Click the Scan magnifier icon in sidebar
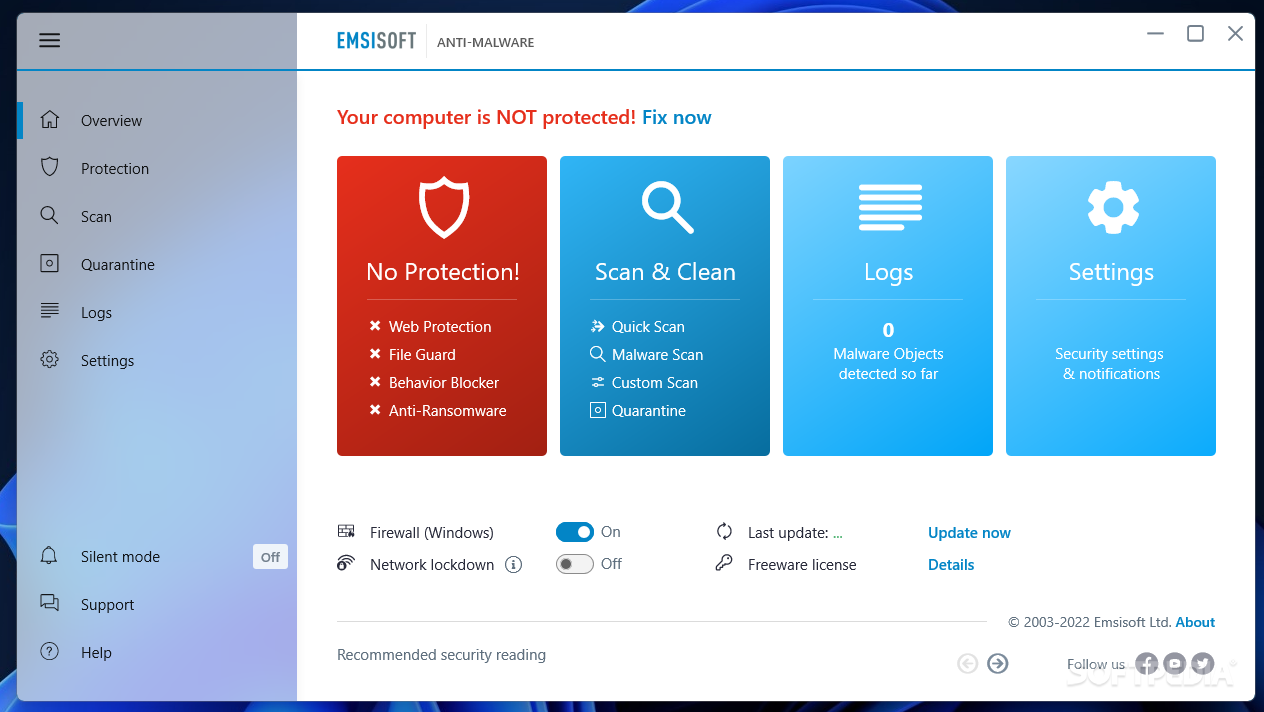Image resolution: width=1264 pixels, height=712 pixels. pos(50,216)
